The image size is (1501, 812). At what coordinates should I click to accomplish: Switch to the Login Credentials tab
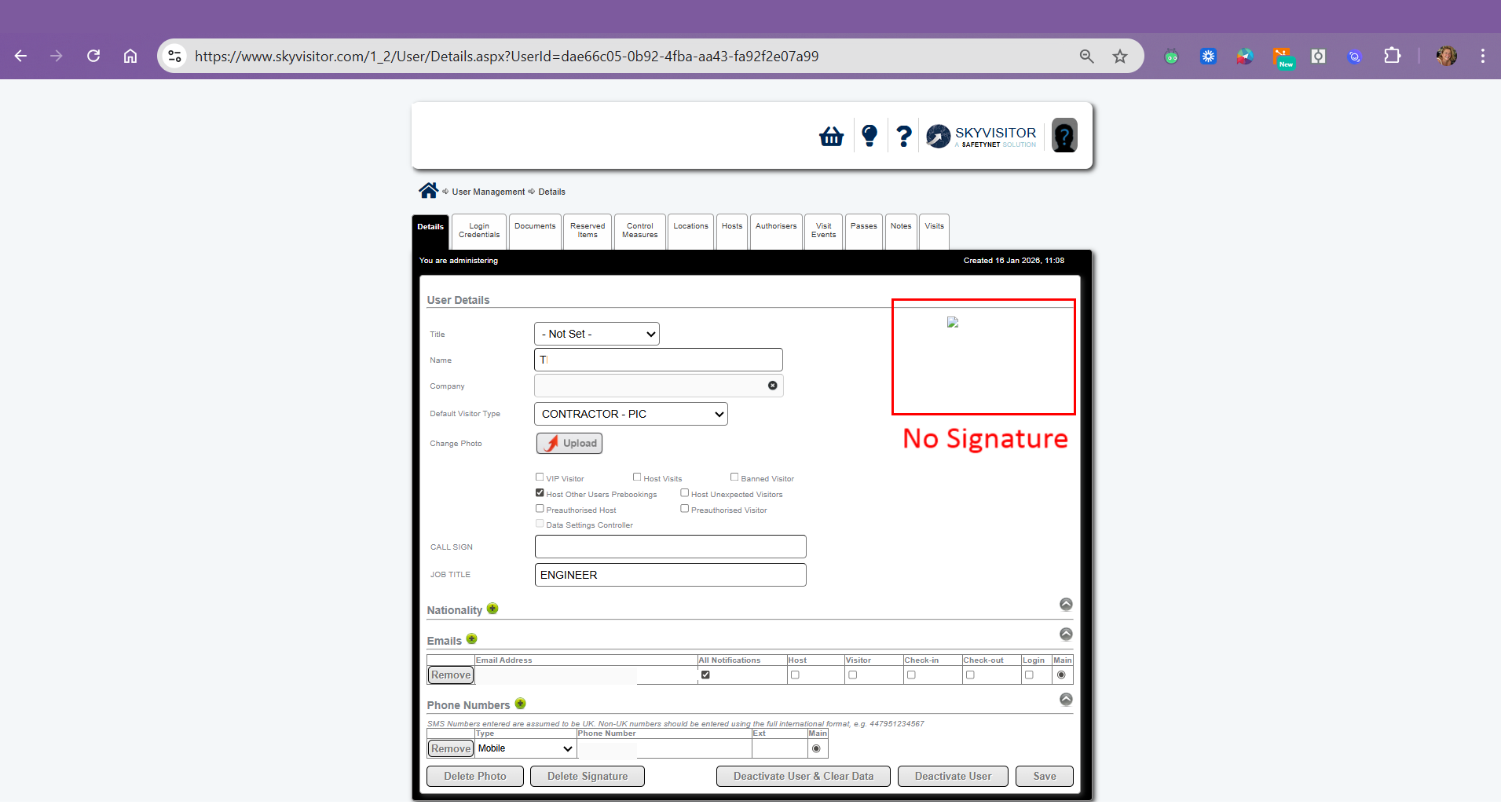479,231
